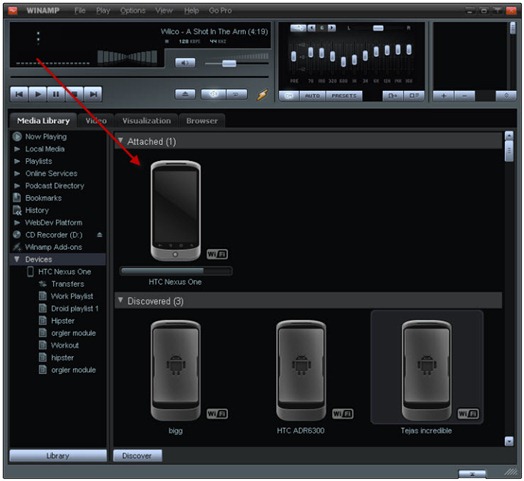The image size is (524, 481).
Task: Click the Go Pro menu item
Action: [x=220, y=11]
